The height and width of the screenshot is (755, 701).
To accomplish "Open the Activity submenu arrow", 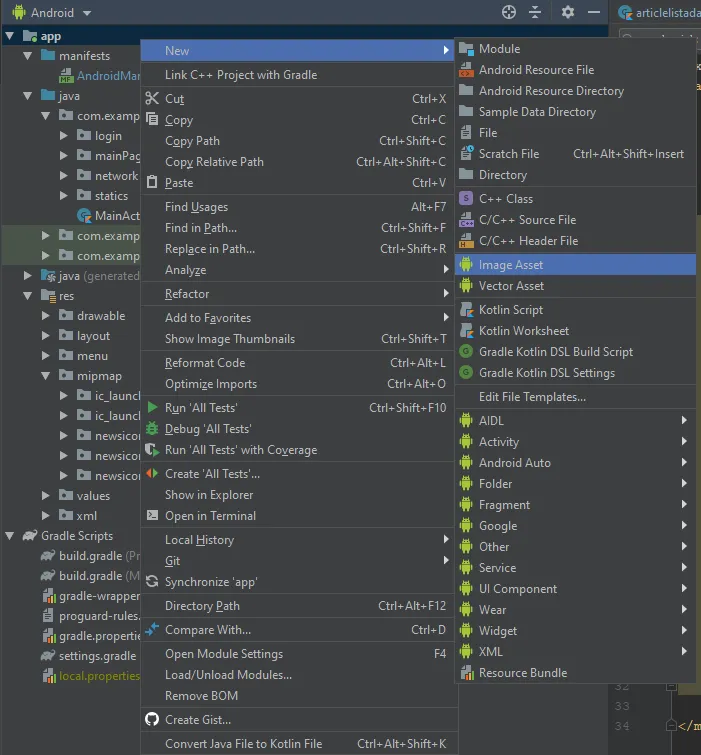I will pos(684,441).
